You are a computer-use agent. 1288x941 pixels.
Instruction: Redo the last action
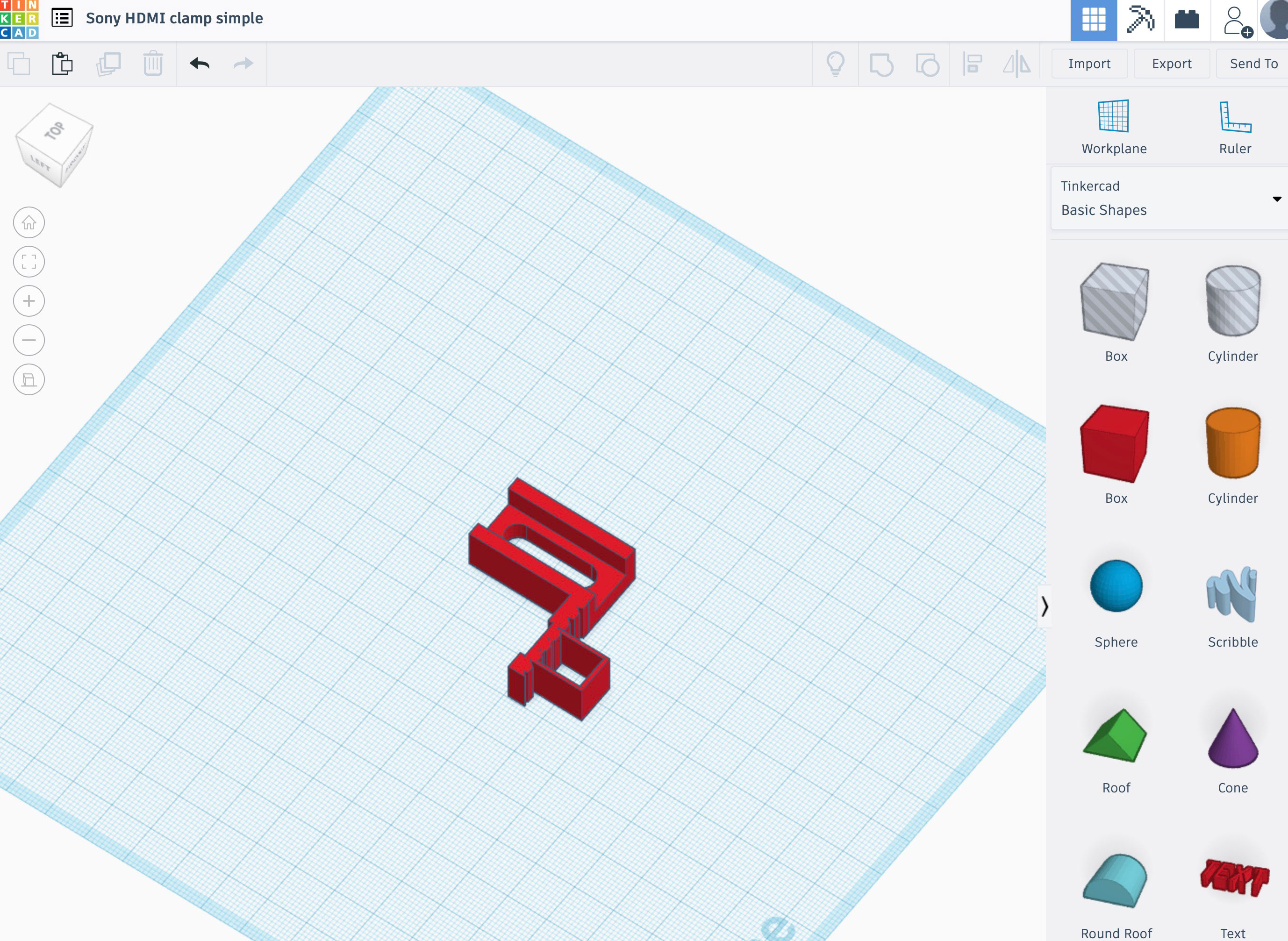click(x=243, y=63)
